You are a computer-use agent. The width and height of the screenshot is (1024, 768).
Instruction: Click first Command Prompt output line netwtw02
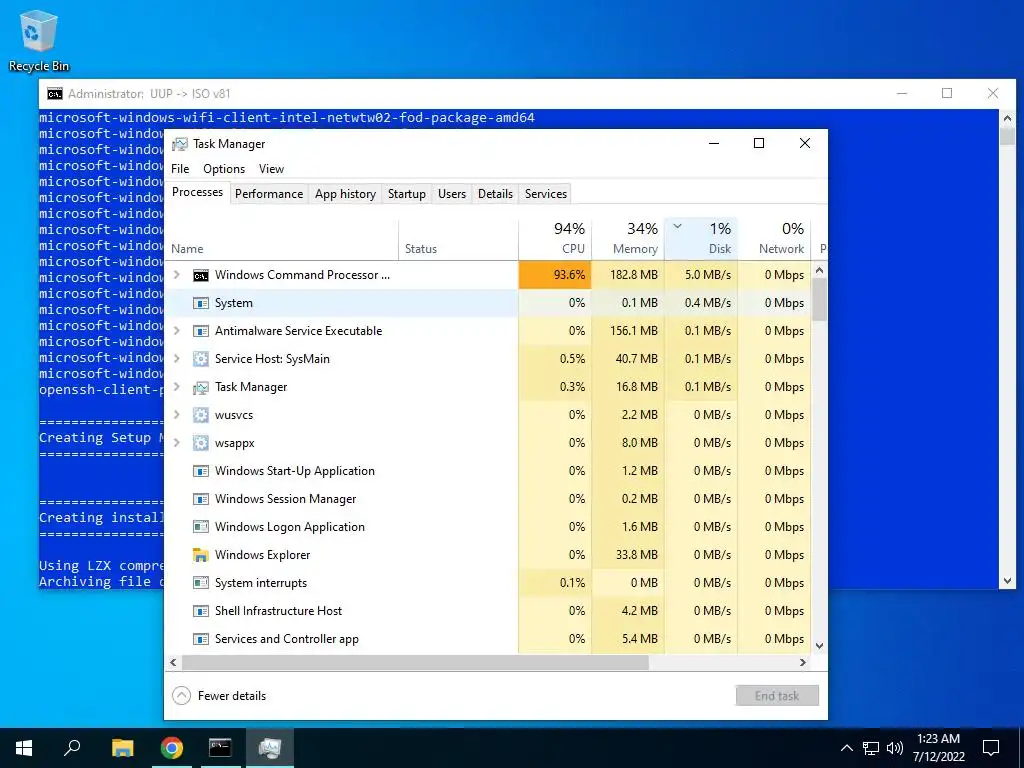[287, 118]
